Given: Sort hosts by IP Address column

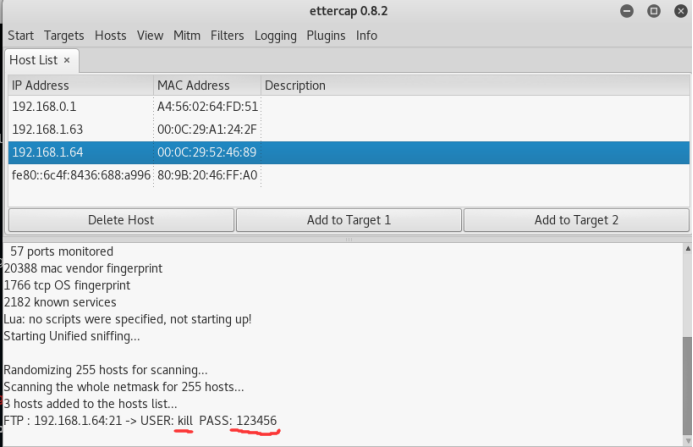Looking at the screenshot, I should point(80,86).
